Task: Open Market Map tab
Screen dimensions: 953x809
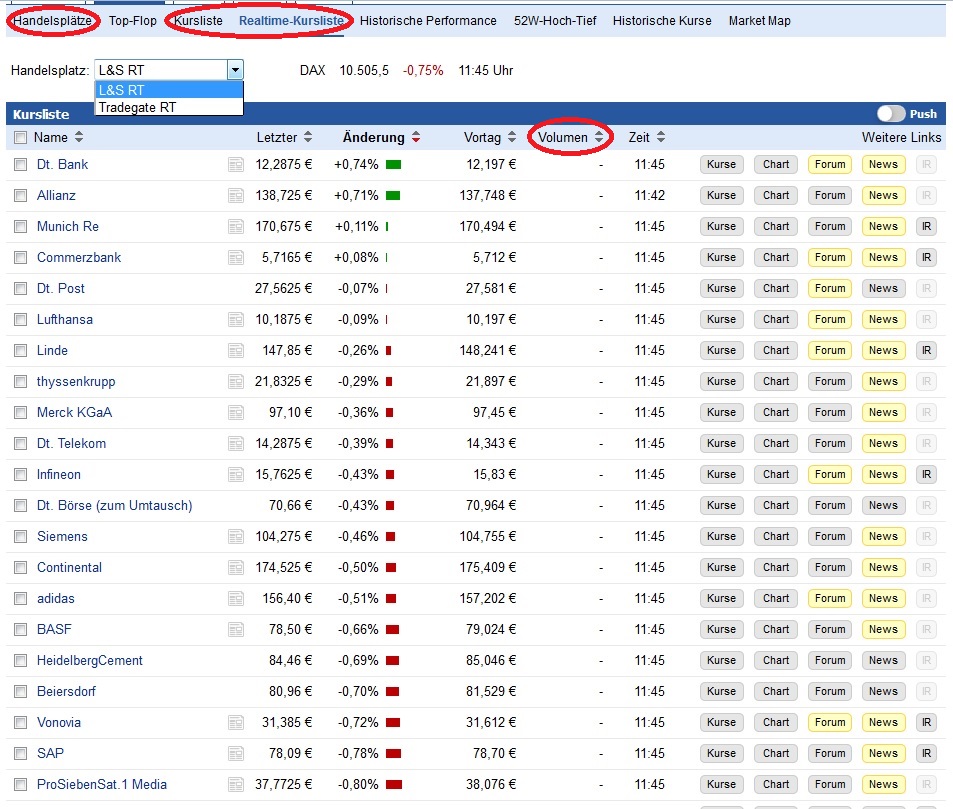Action: pyautogui.click(x=760, y=21)
